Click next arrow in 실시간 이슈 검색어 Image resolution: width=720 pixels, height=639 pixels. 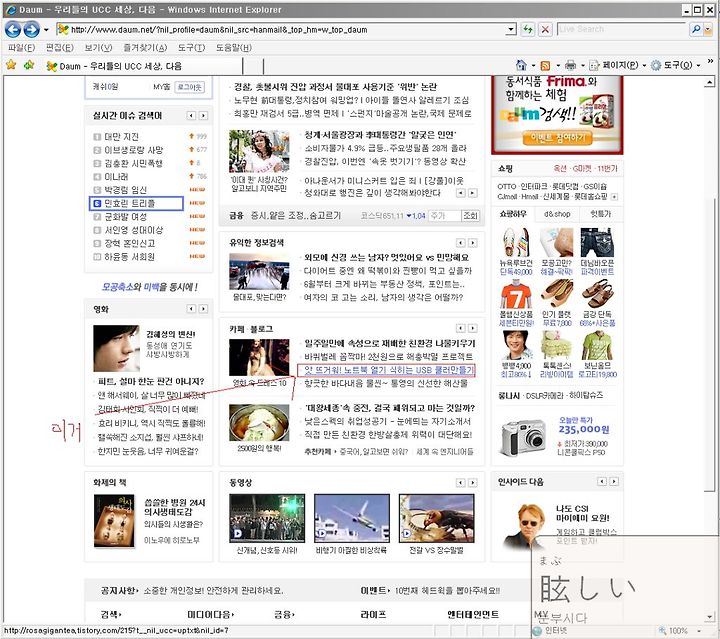pyautogui.click(x=203, y=116)
